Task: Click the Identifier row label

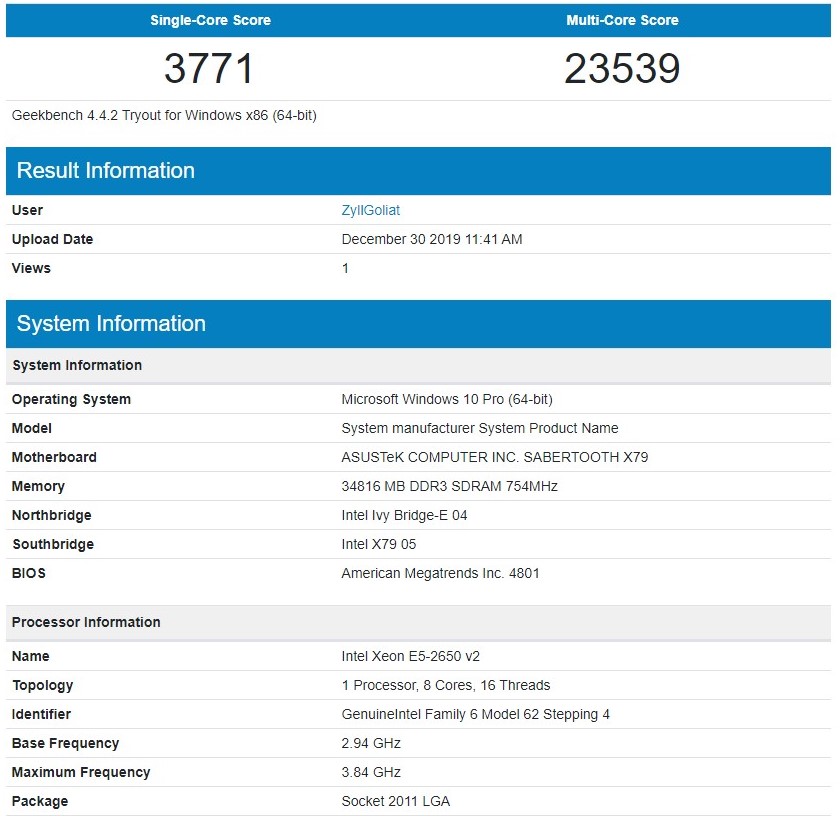Action: coord(41,714)
